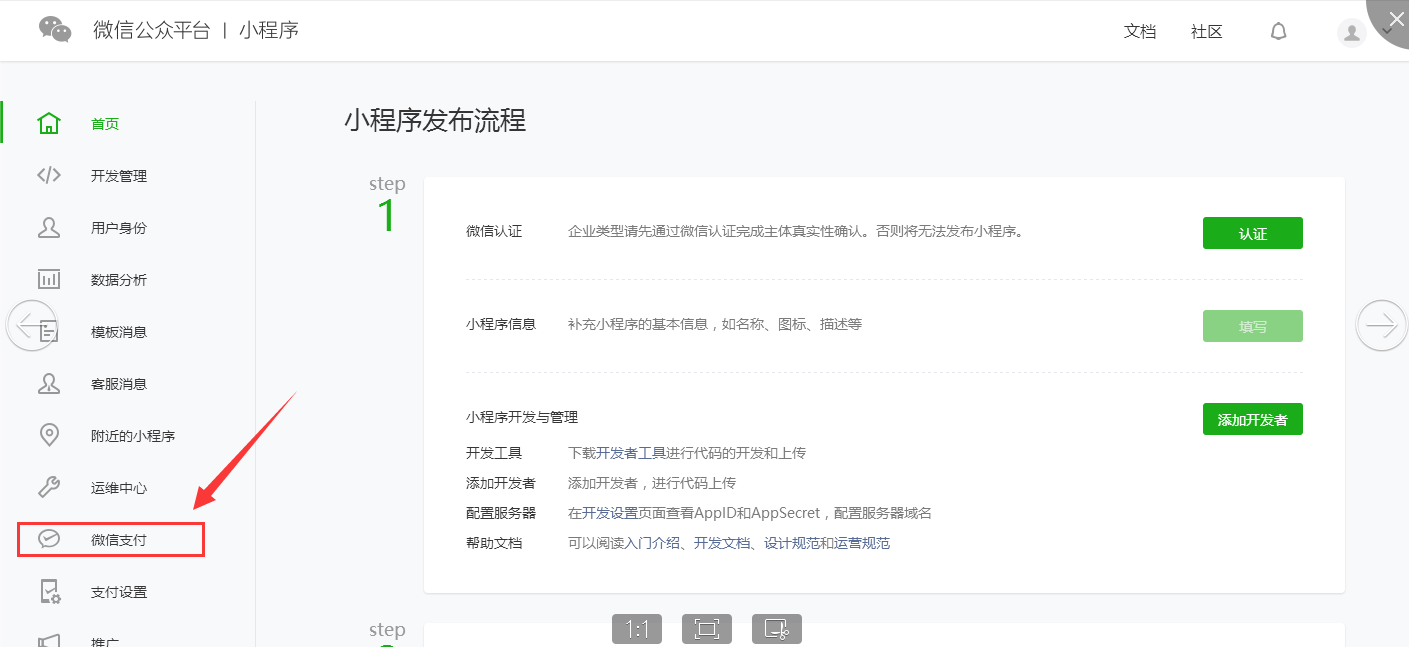The width and height of the screenshot is (1409, 647).
Task: Click the user avatar in top bar
Action: [x=1351, y=31]
